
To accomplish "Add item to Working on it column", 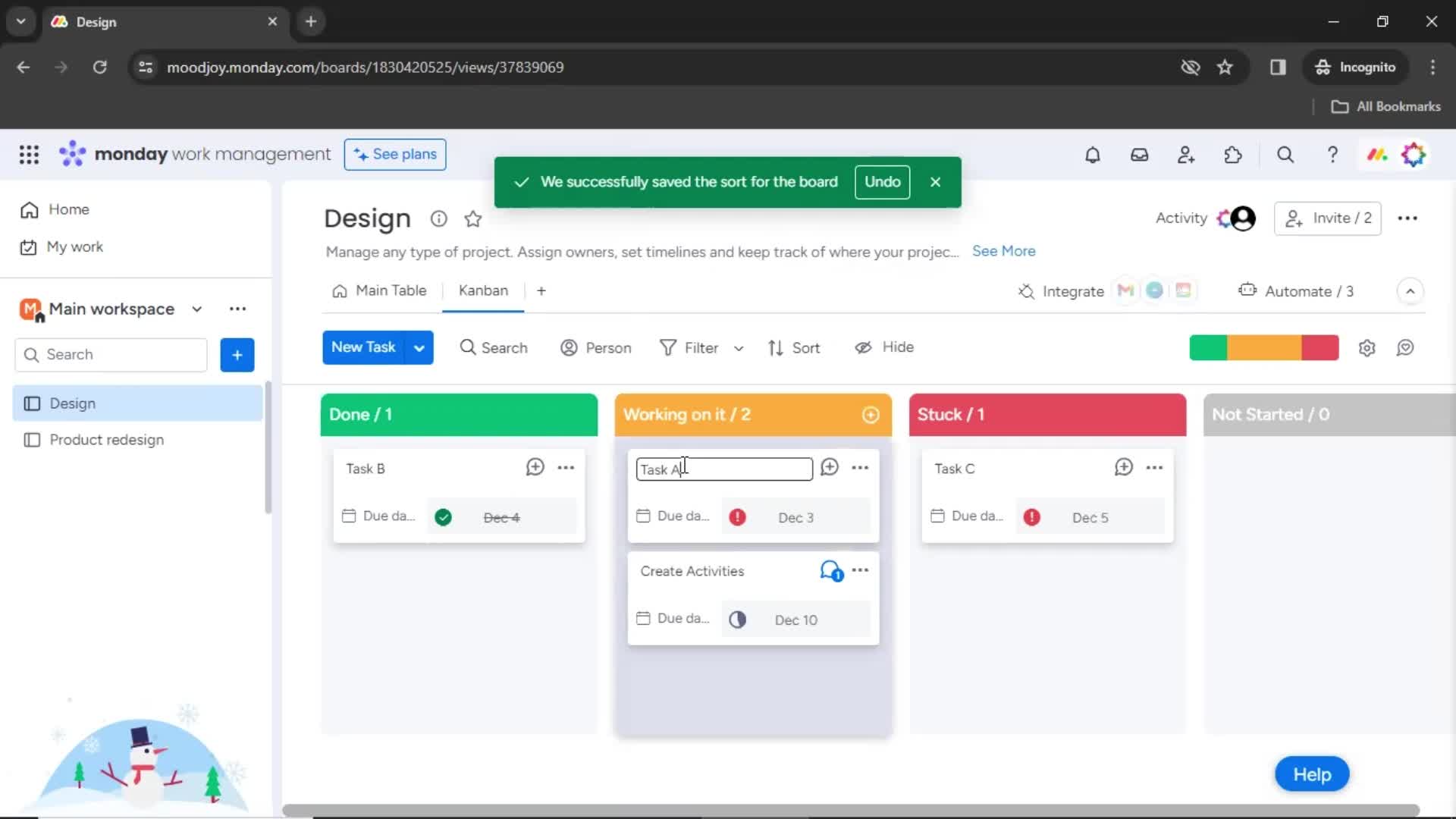I will click(871, 415).
